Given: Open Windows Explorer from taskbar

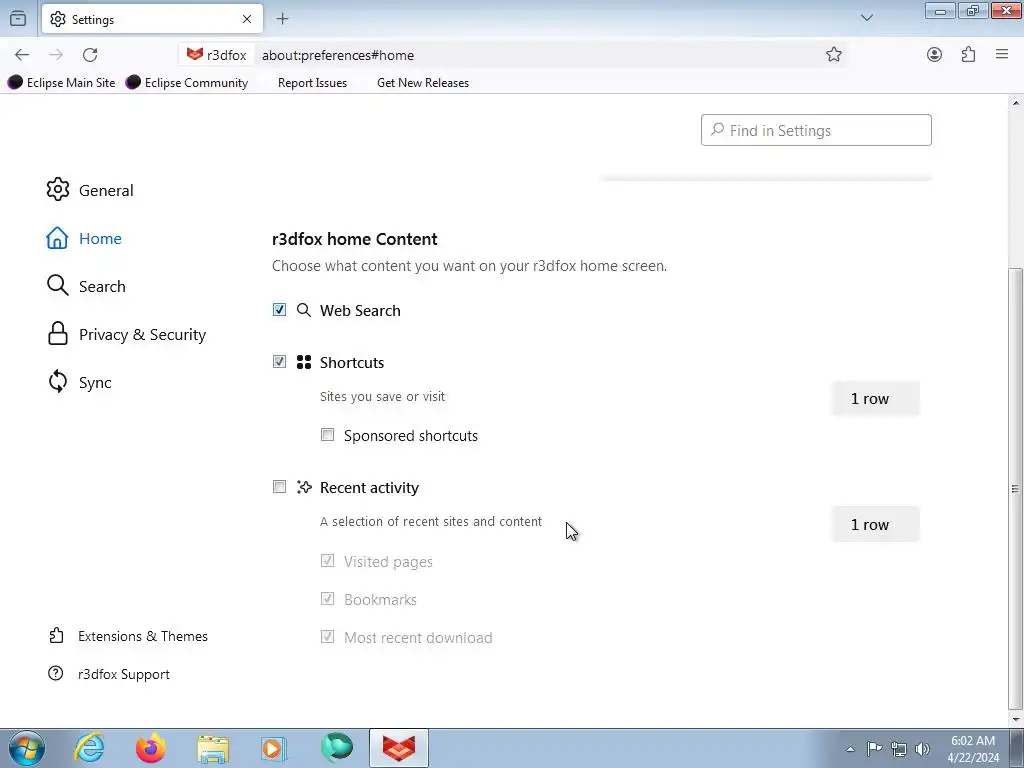Looking at the screenshot, I should [x=213, y=748].
